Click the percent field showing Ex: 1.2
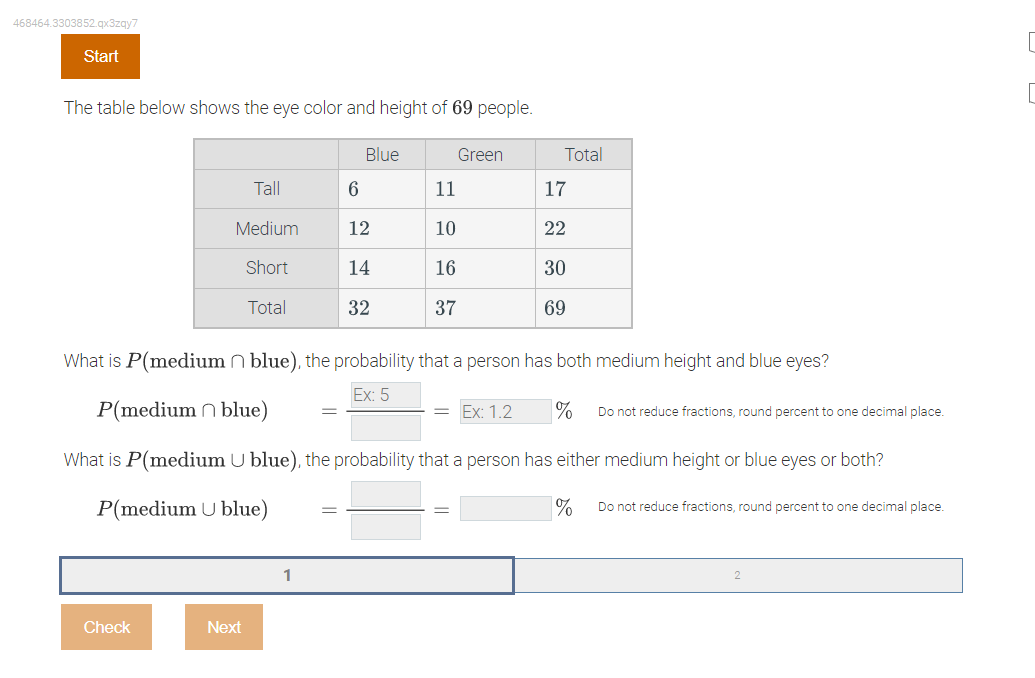 (x=505, y=410)
